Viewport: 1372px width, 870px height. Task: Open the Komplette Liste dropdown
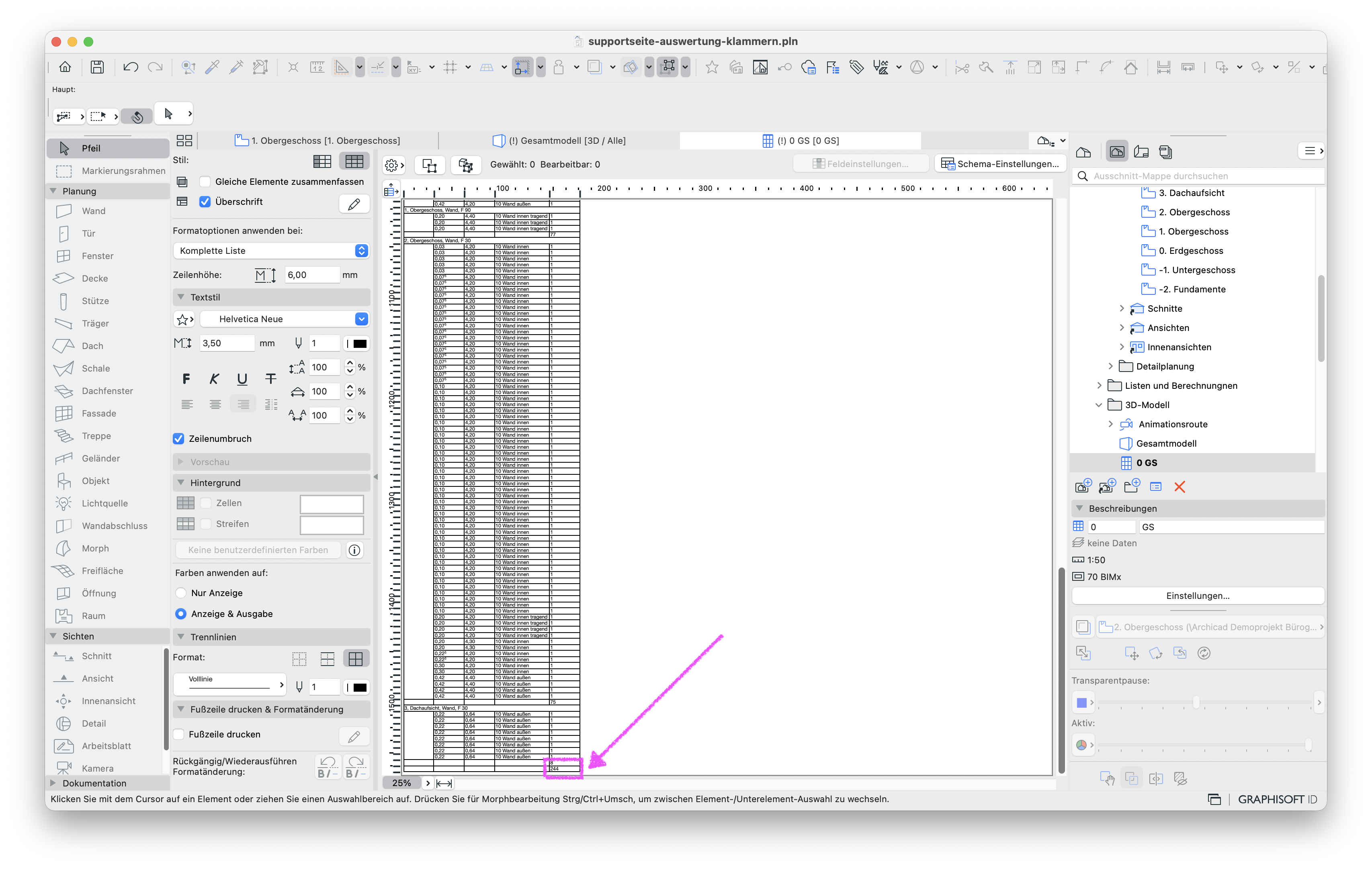click(x=271, y=251)
